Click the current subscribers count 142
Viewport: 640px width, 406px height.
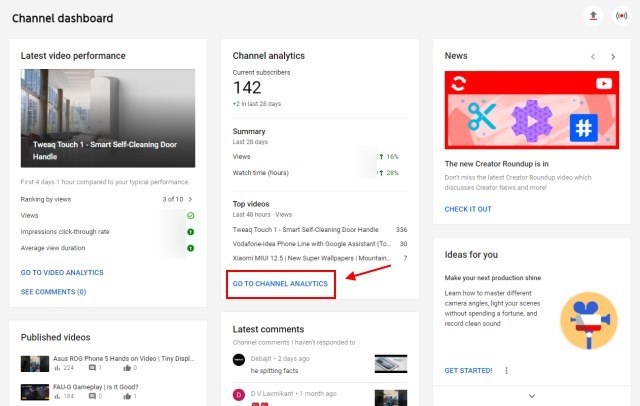[247, 87]
